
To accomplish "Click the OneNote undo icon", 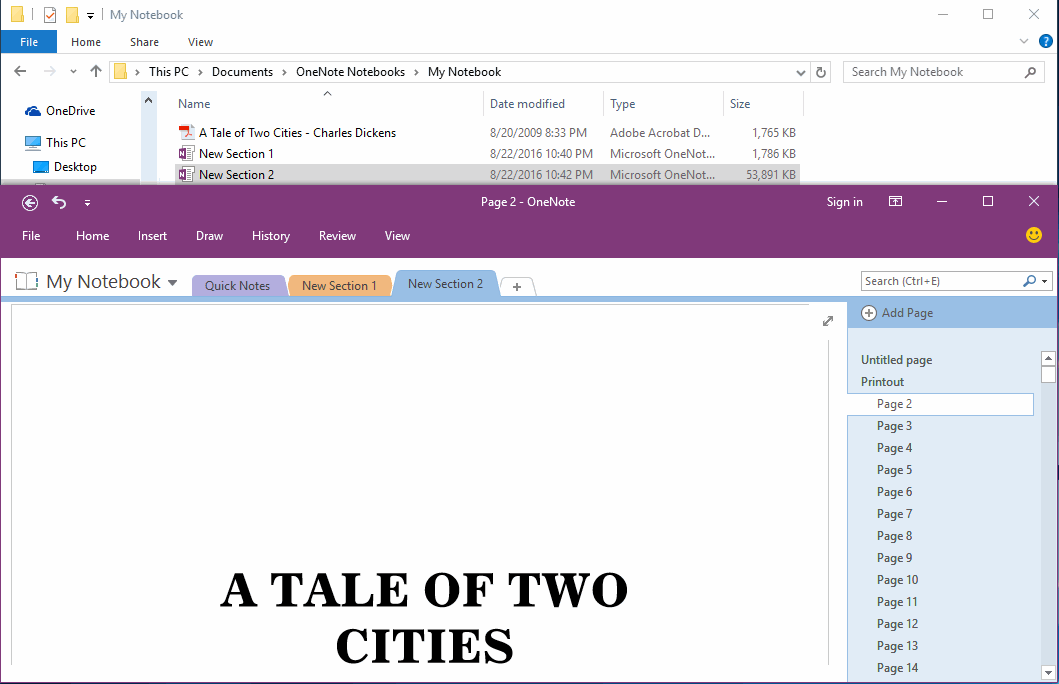I will pos(59,202).
